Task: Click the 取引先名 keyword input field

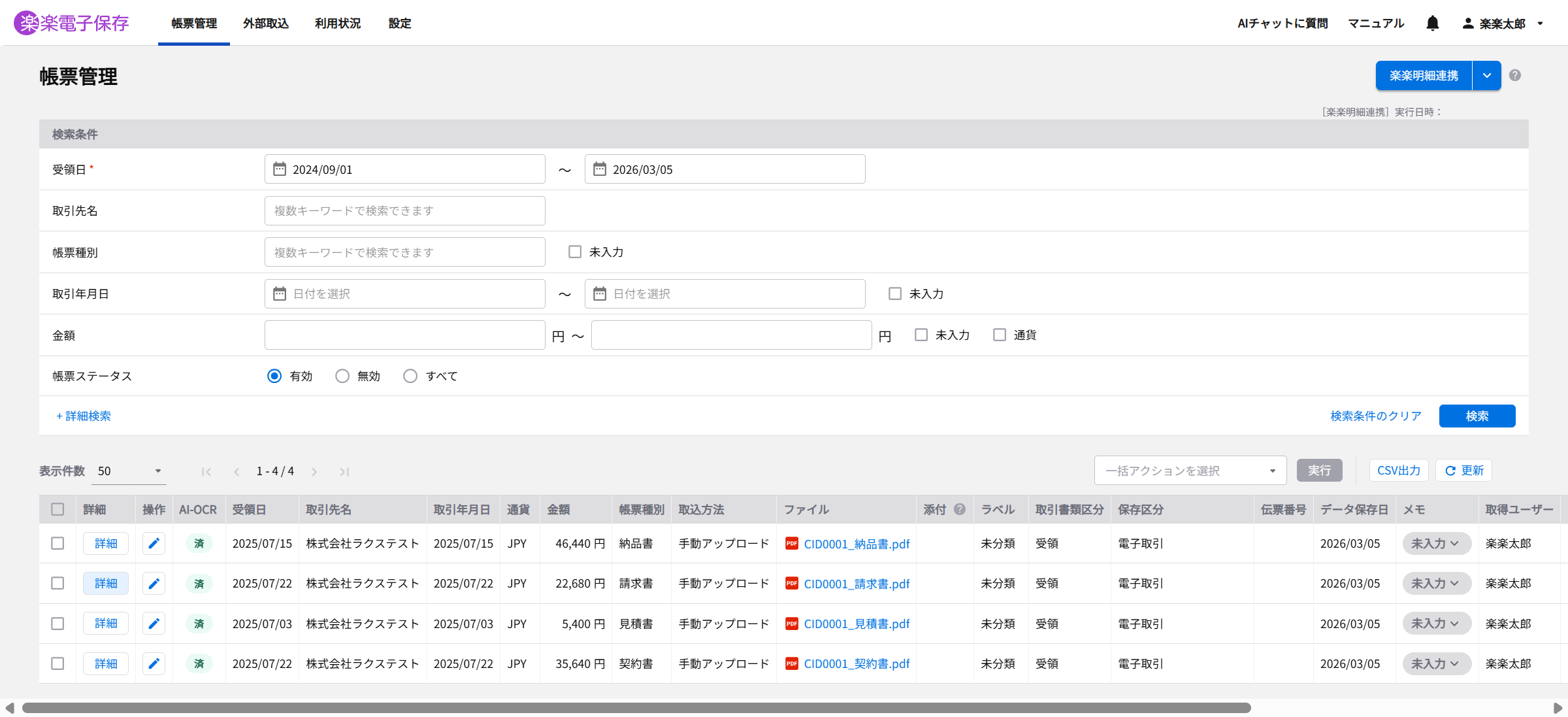Action: (404, 210)
